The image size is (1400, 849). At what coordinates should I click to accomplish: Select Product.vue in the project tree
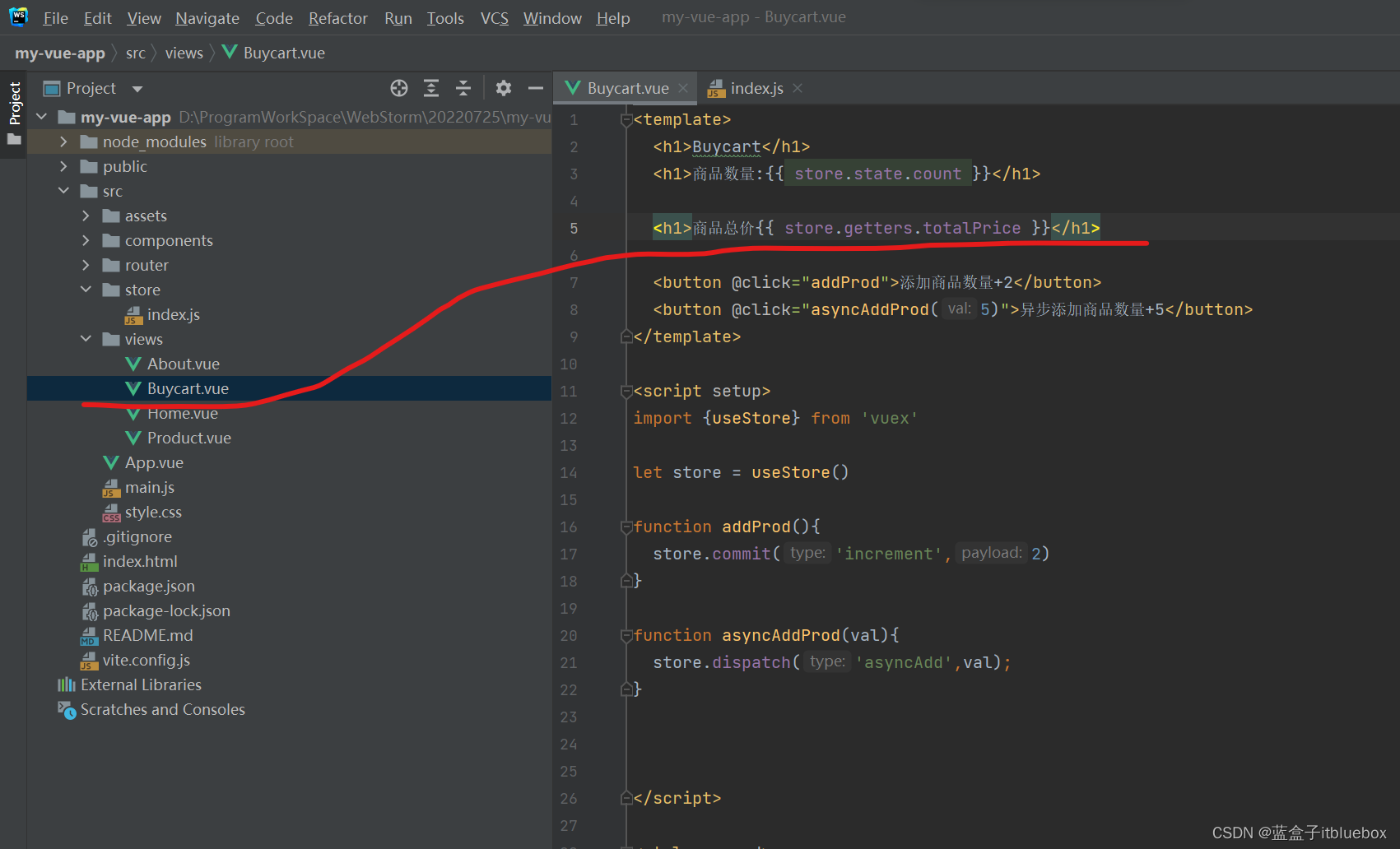(x=188, y=438)
